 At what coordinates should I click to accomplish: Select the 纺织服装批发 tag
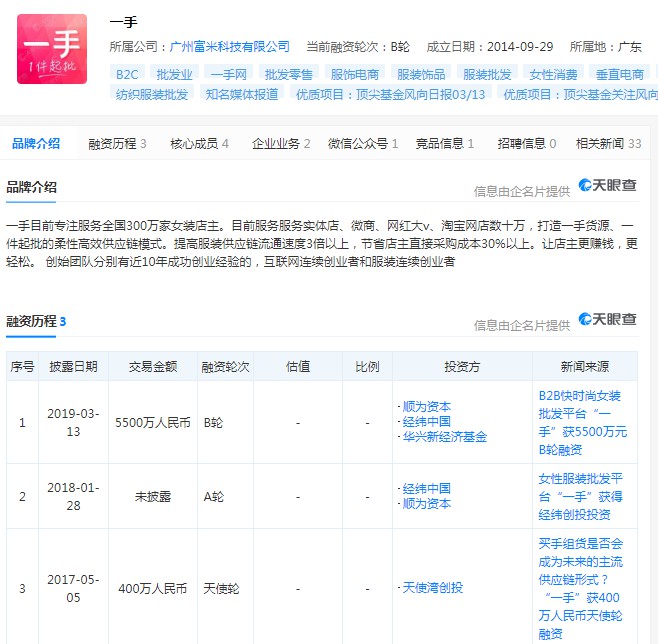[152, 94]
